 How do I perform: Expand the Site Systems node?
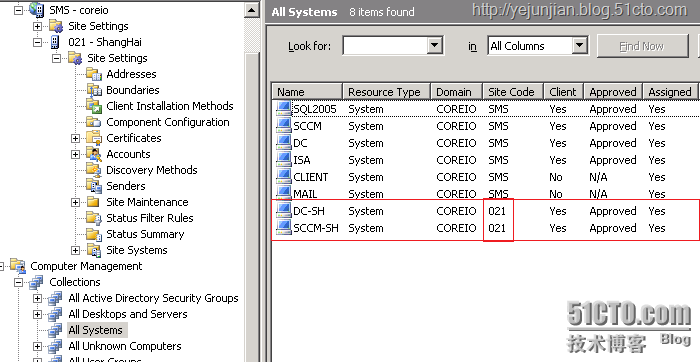pyautogui.click(x=75, y=250)
